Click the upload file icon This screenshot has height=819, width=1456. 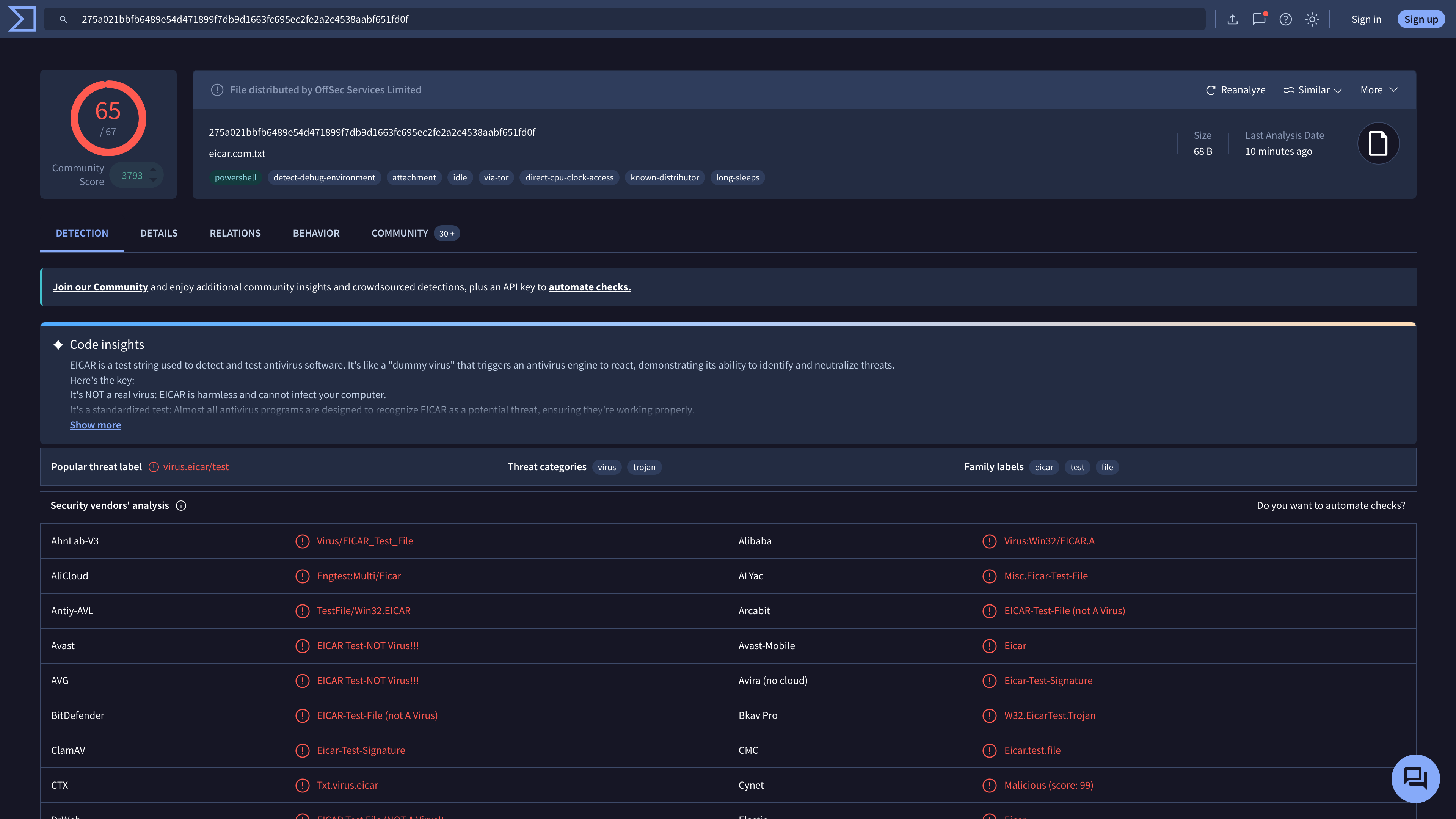coord(1233,19)
